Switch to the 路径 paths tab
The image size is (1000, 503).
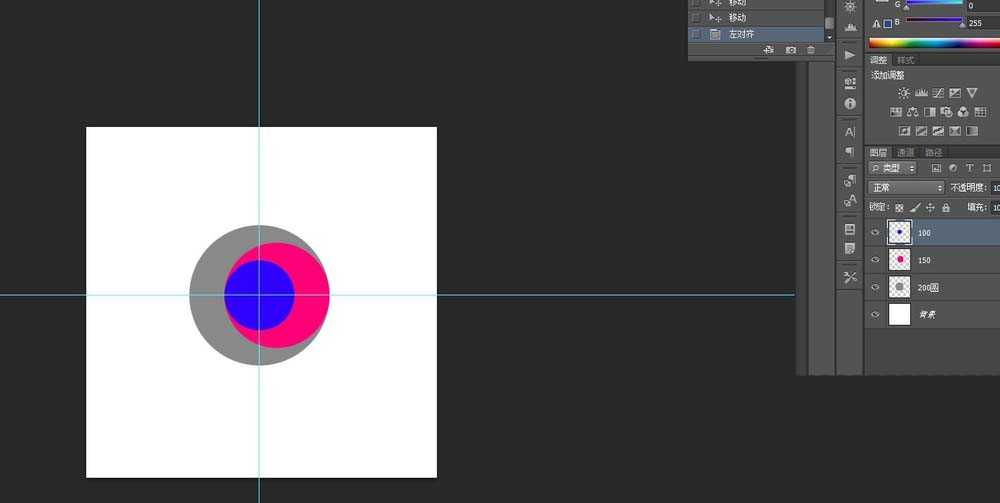click(933, 153)
